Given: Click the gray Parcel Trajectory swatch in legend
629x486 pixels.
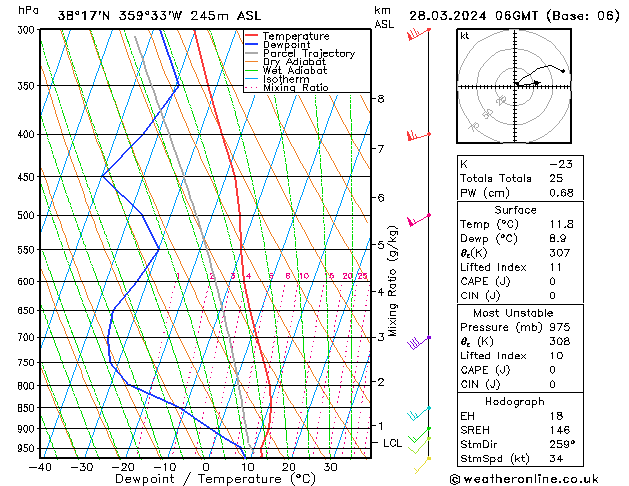Looking at the screenshot, I should (x=252, y=53).
